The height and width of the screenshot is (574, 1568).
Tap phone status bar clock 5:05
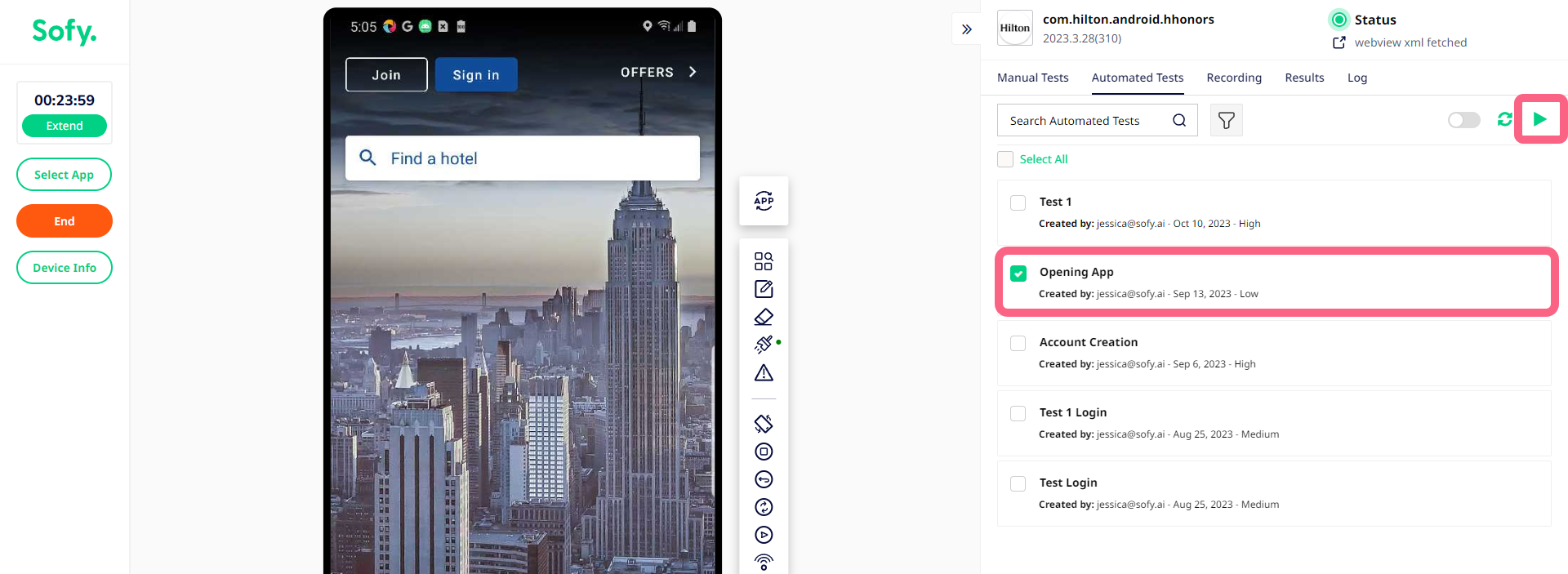pyautogui.click(x=363, y=26)
